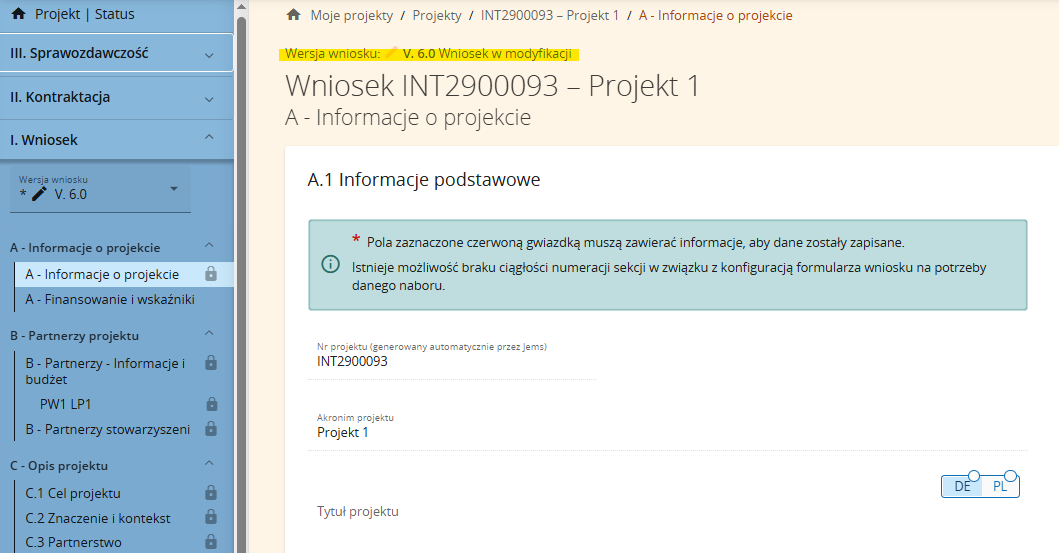Click the home icon in the breadcrumb
Screen dimensions: 1059x553
(293, 15)
